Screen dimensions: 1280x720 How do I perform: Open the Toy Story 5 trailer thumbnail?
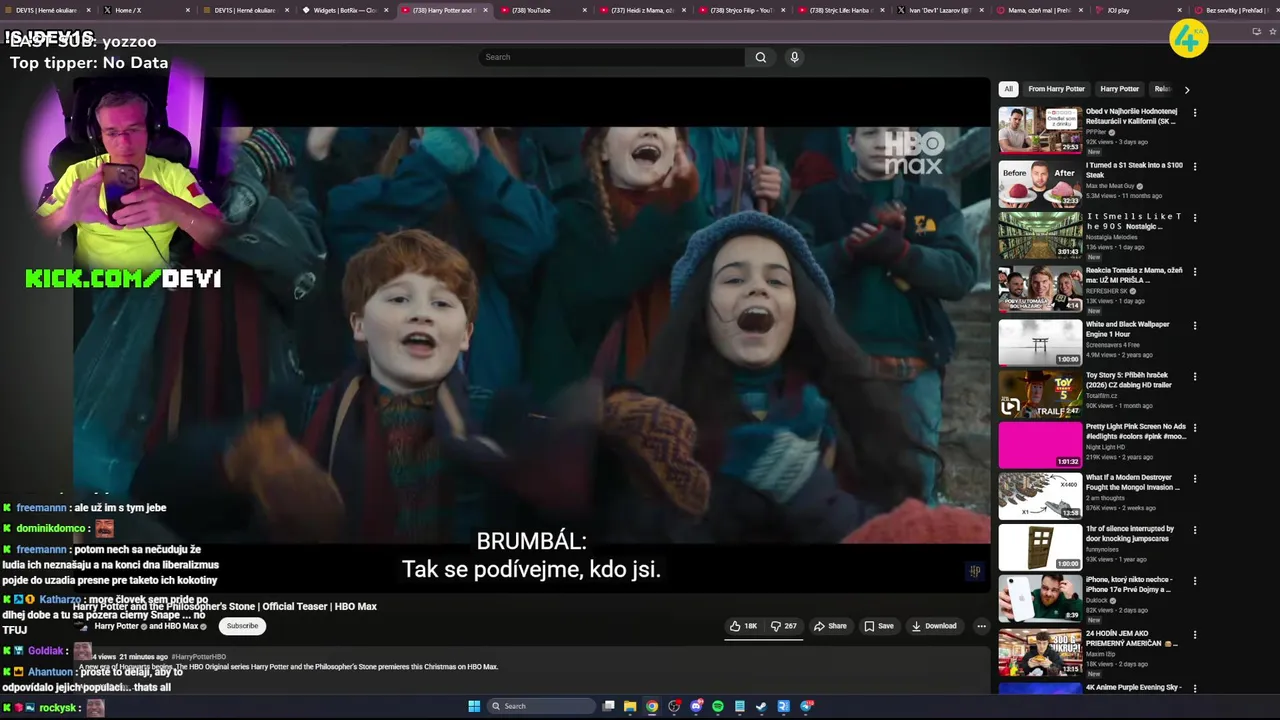coord(1040,394)
